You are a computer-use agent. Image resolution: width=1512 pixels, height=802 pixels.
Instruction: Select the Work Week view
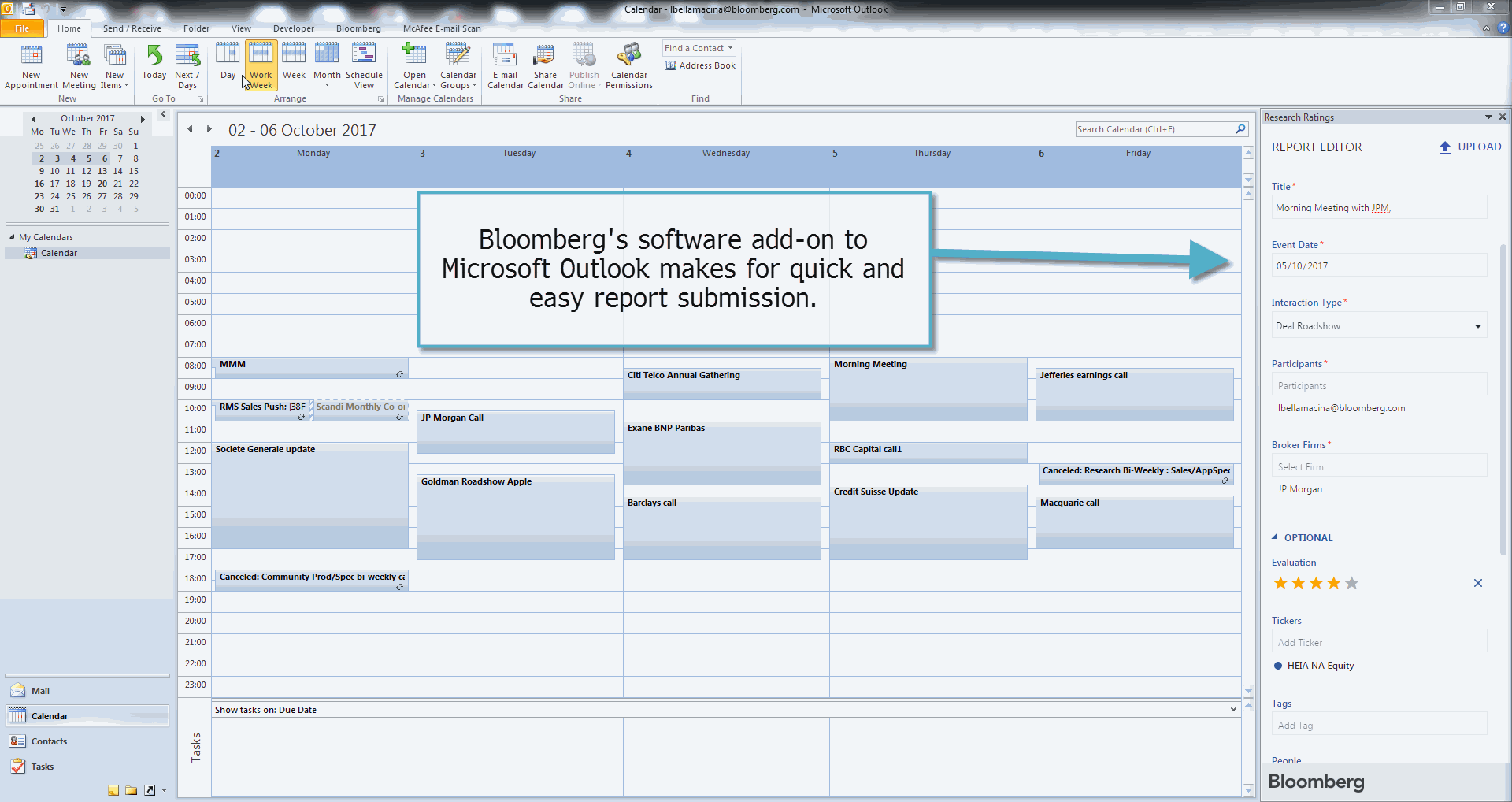[261, 66]
